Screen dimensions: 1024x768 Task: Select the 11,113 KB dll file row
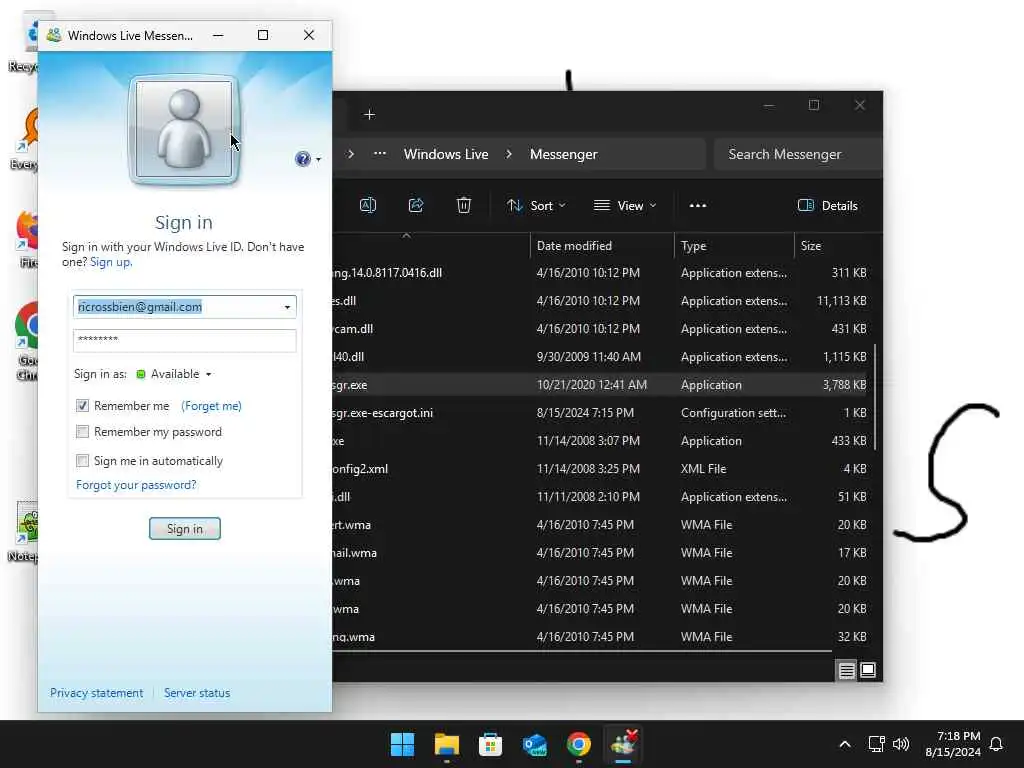602,301
